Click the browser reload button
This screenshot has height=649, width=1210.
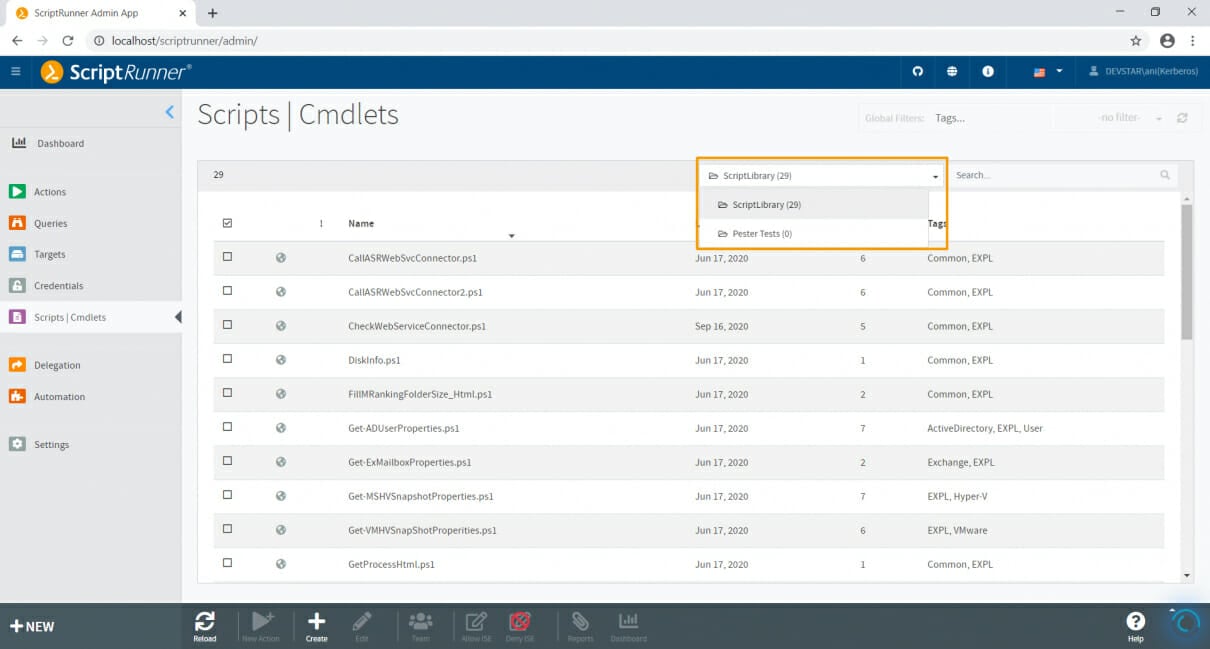coord(68,41)
